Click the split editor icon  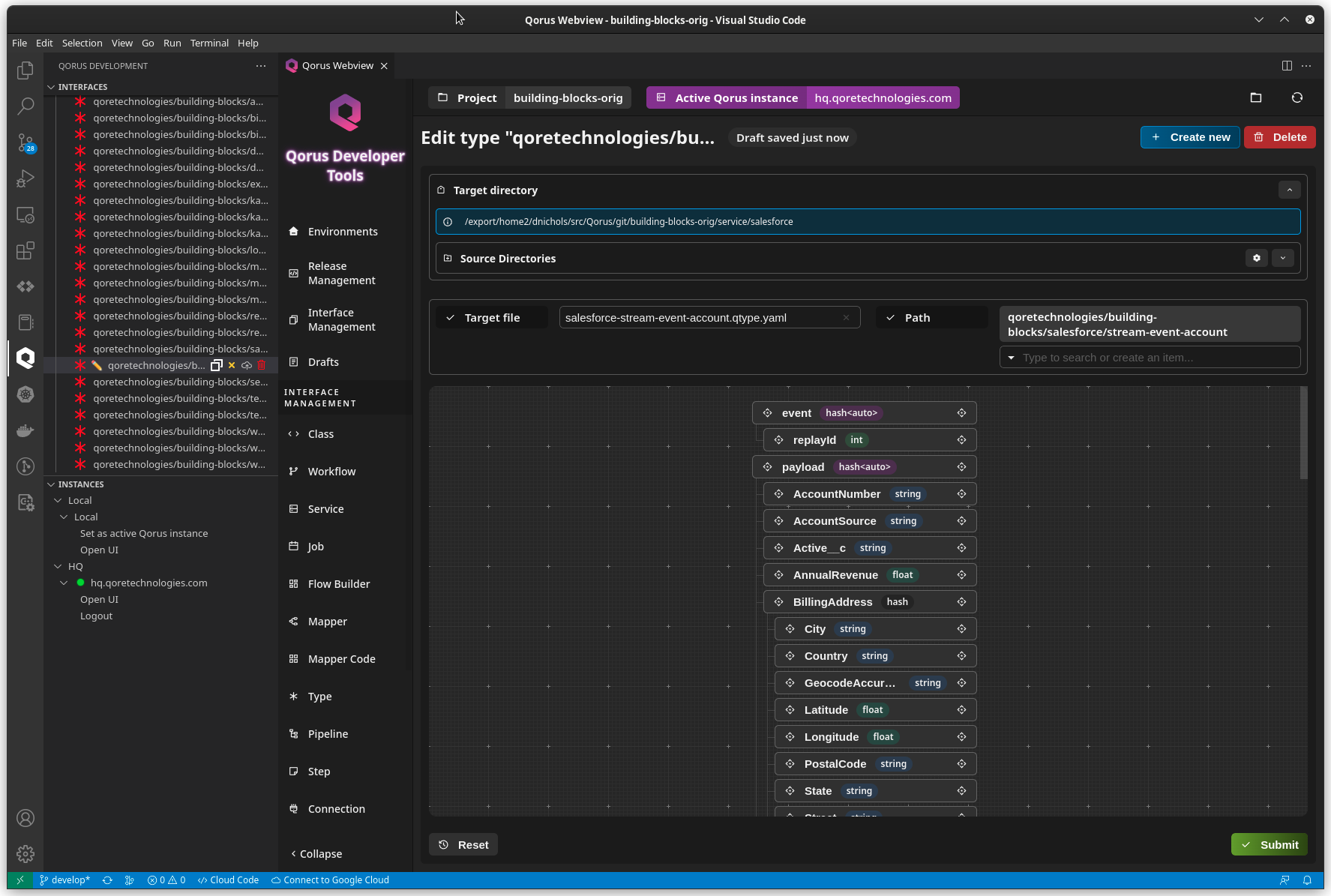tap(1287, 66)
